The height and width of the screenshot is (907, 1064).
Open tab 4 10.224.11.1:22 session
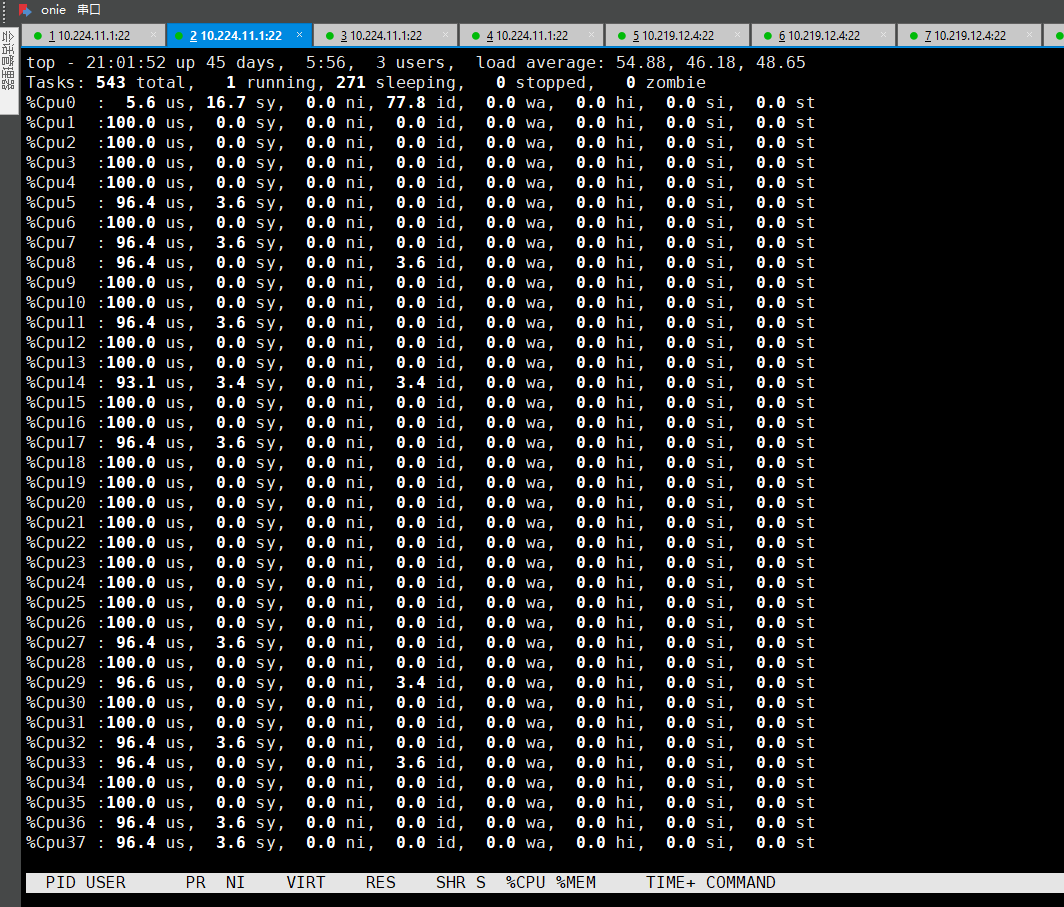click(x=527, y=36)
